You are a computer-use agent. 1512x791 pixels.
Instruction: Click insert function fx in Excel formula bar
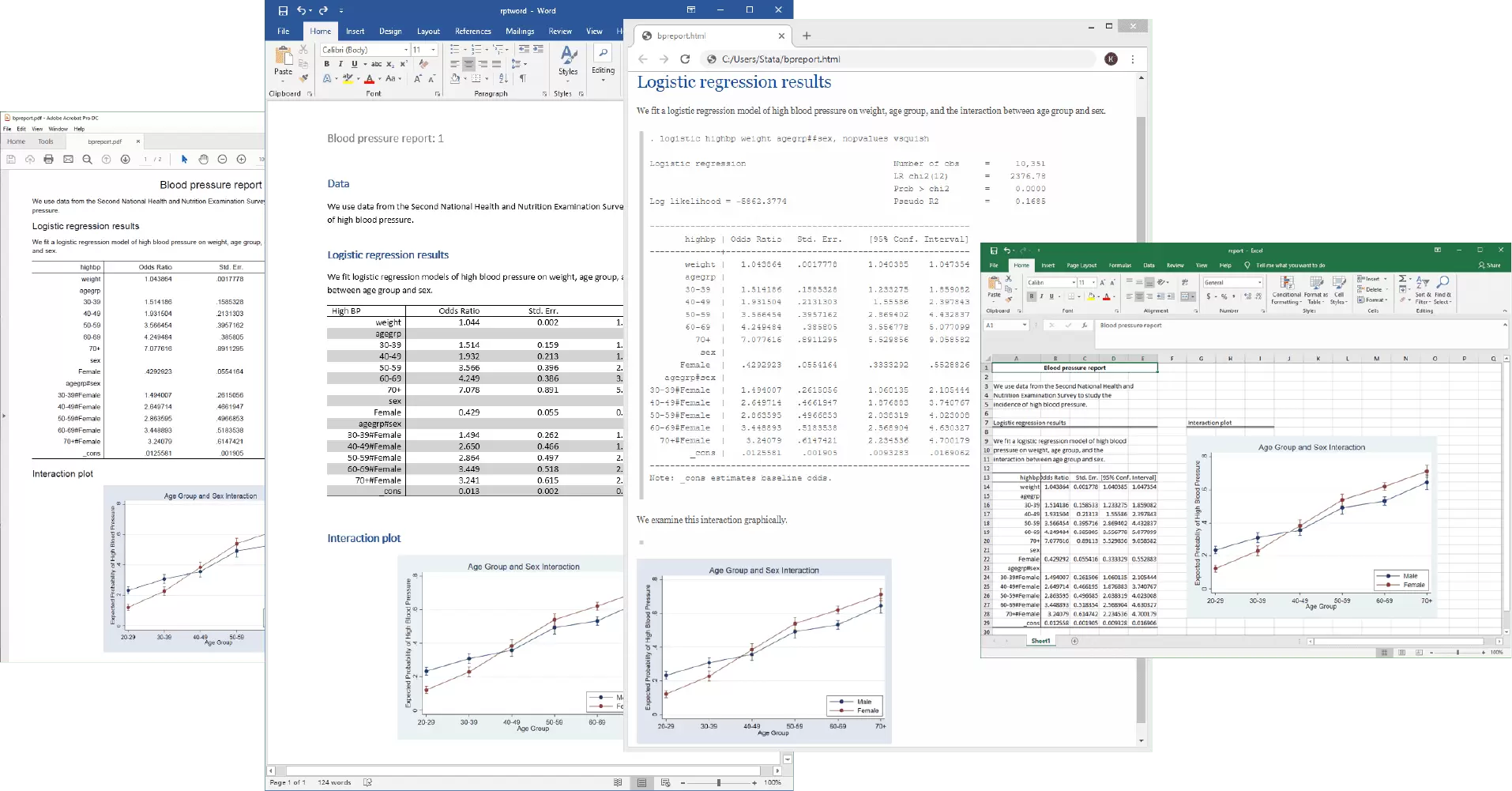(1085, 325)
